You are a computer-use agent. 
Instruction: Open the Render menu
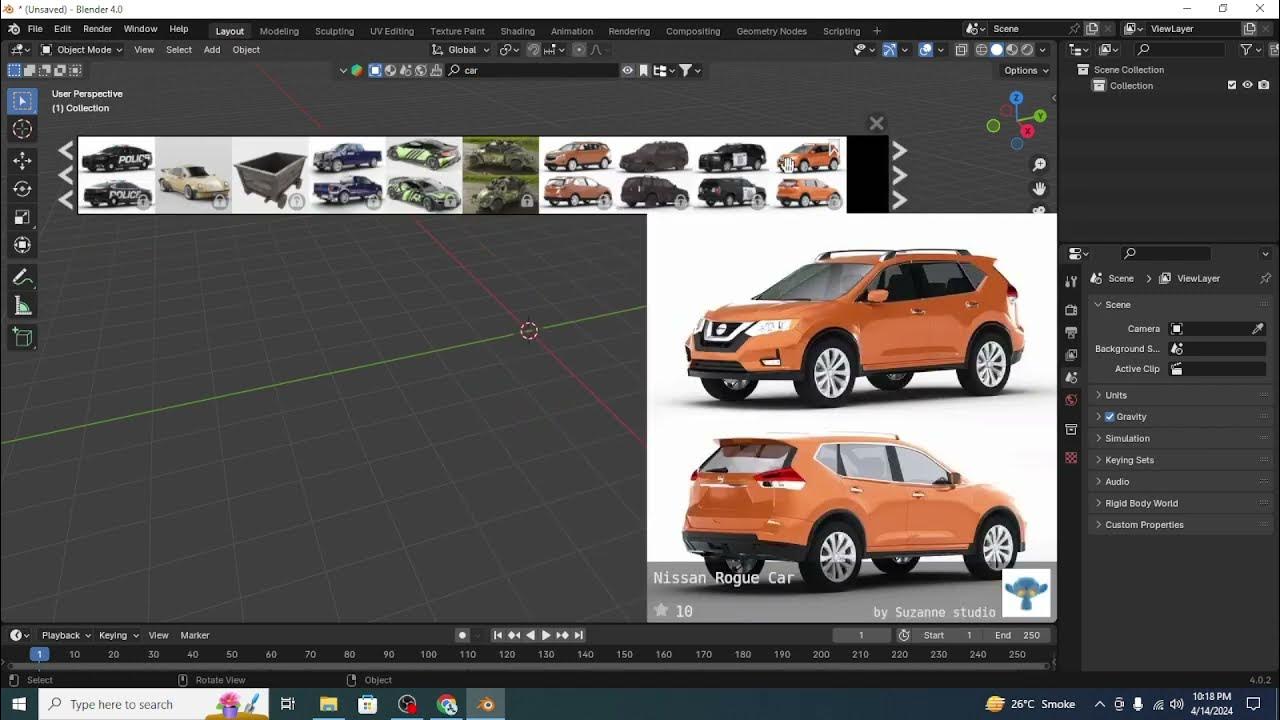[x=97, y=29]
